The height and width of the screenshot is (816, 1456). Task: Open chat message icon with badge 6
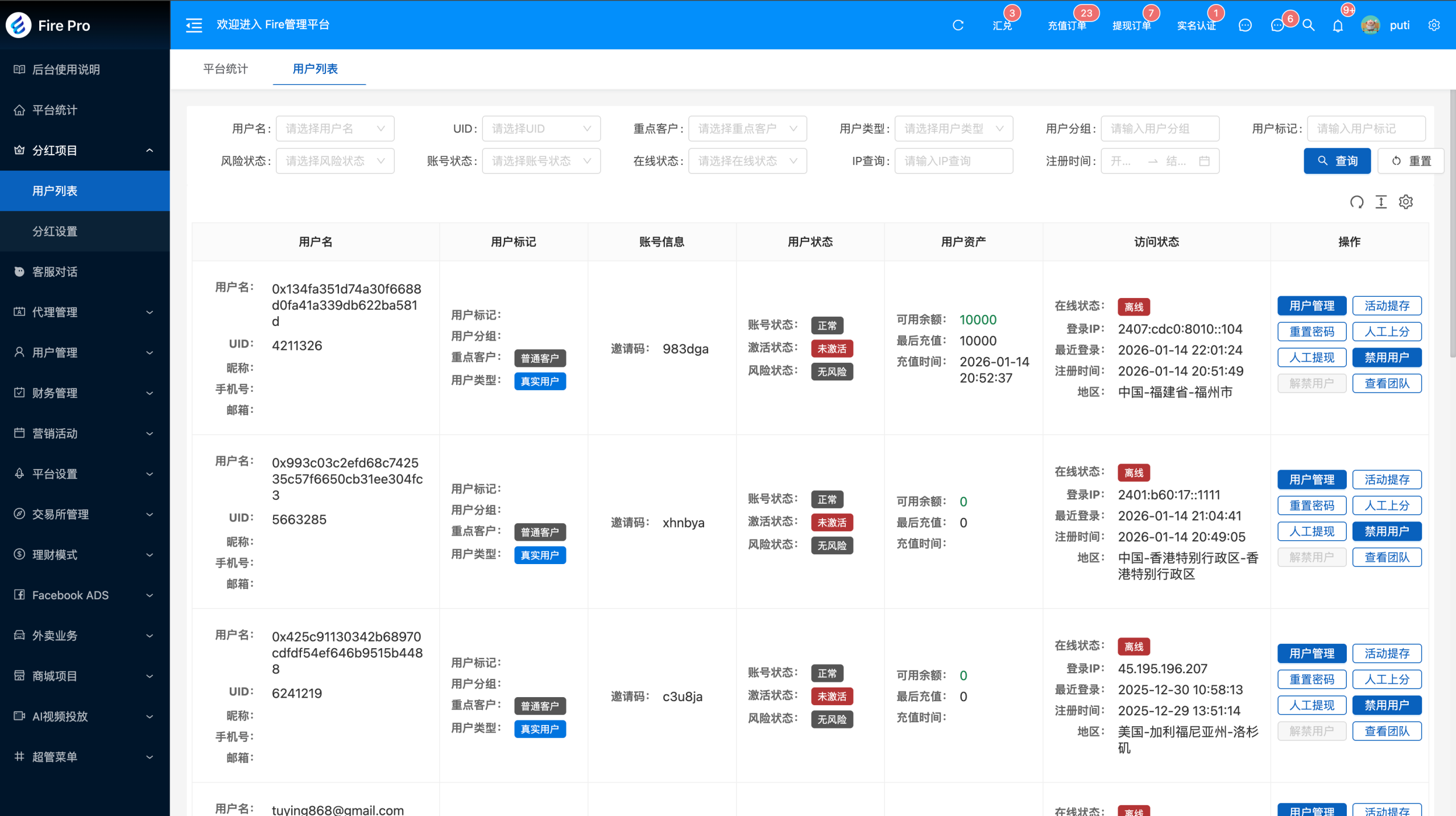point(1277,25)
